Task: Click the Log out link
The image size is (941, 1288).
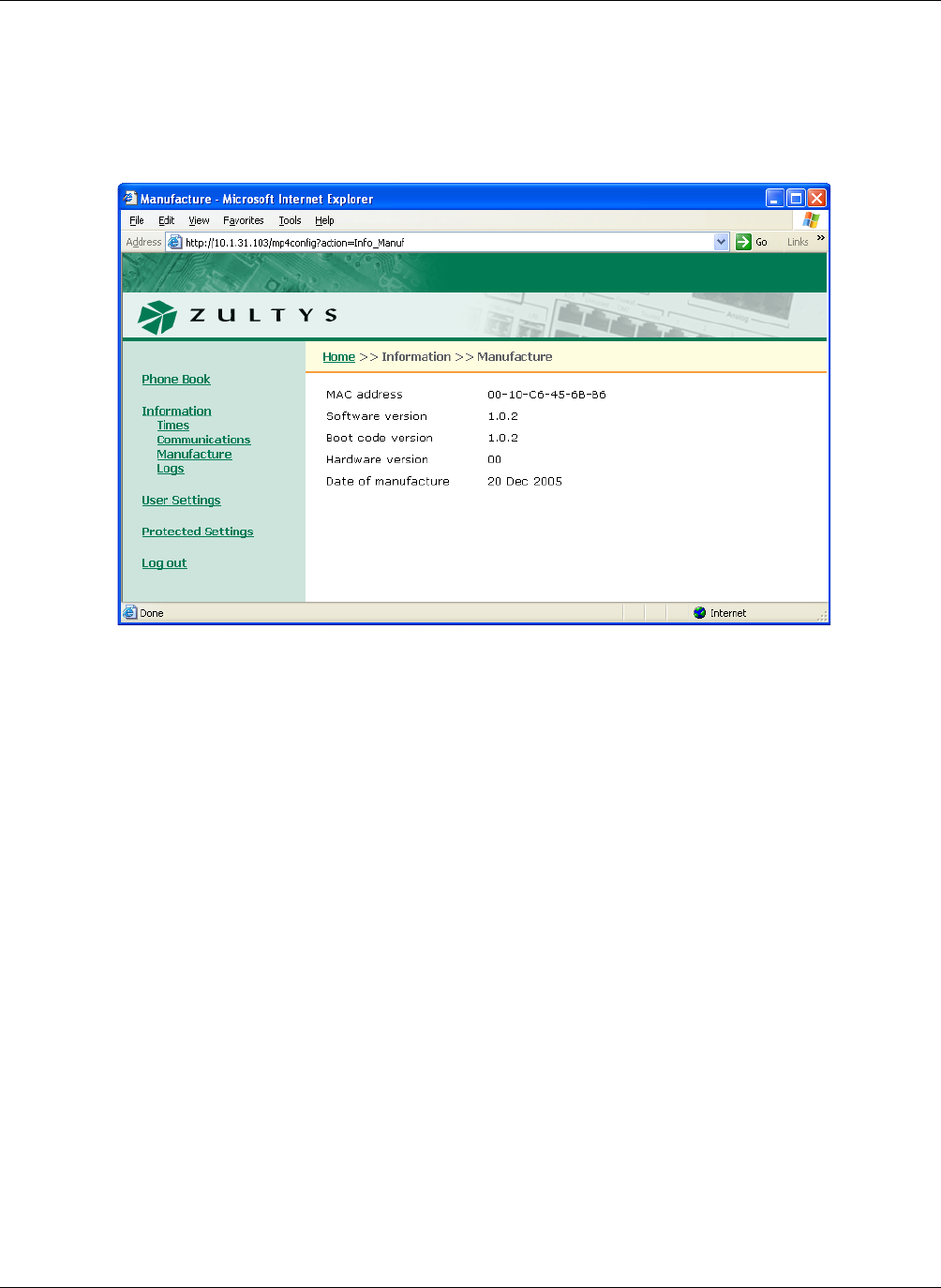Action: (164, 563)
